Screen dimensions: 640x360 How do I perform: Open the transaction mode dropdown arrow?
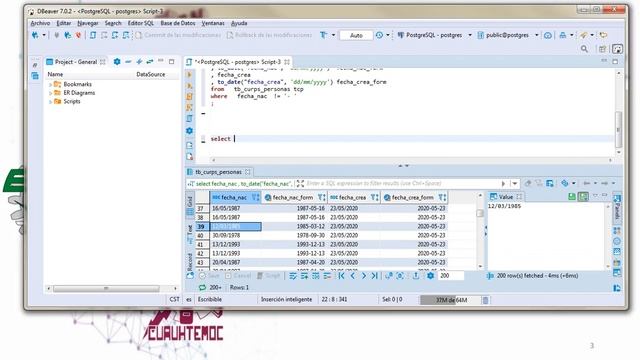click(x=333, y=35)
